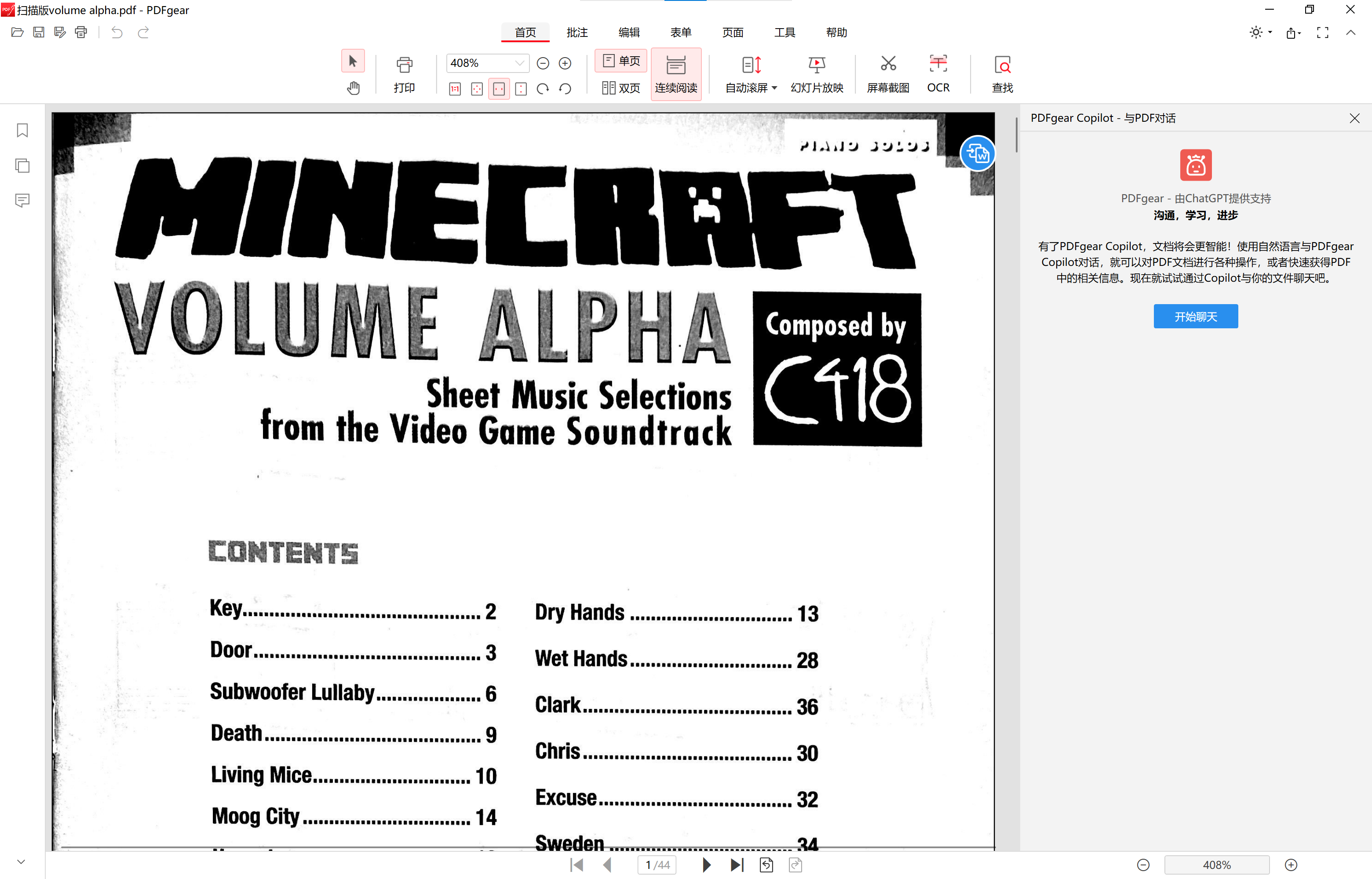Open the comments sidebar panel

click(22, 200)
